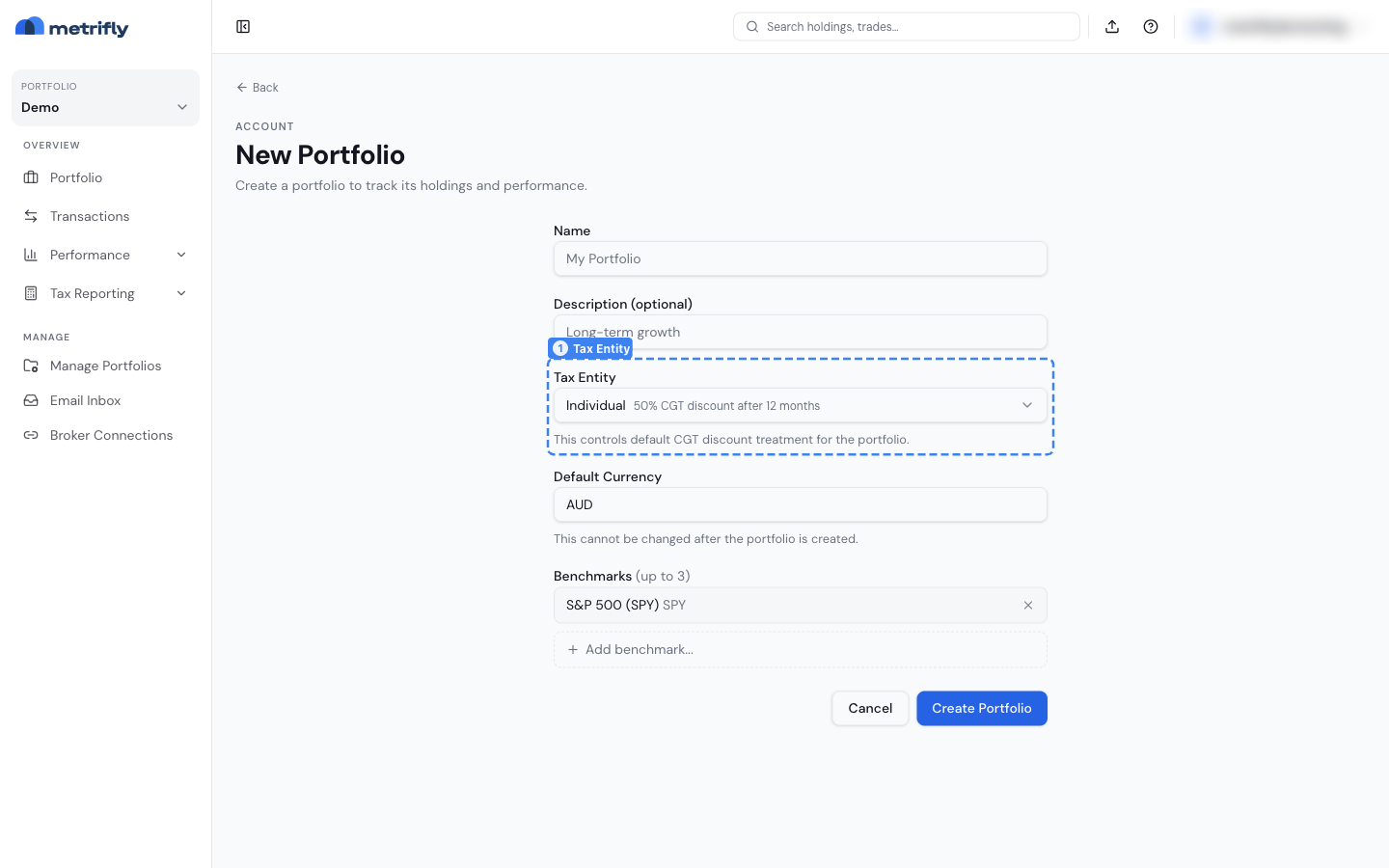
Task: Open the Tax Reporting menu item
Action: tap(105, 293)
